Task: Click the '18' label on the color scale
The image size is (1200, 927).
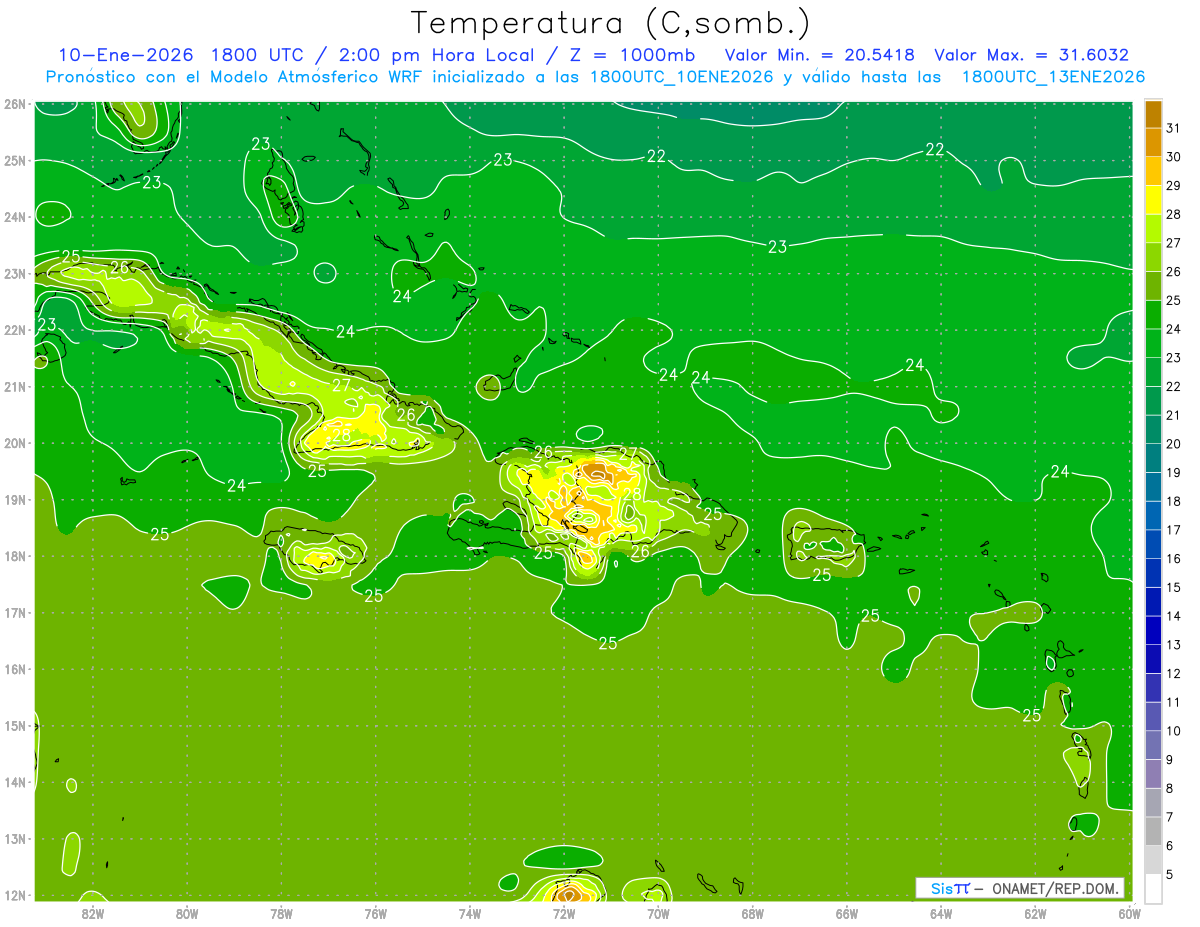Action: point(1173,501)
